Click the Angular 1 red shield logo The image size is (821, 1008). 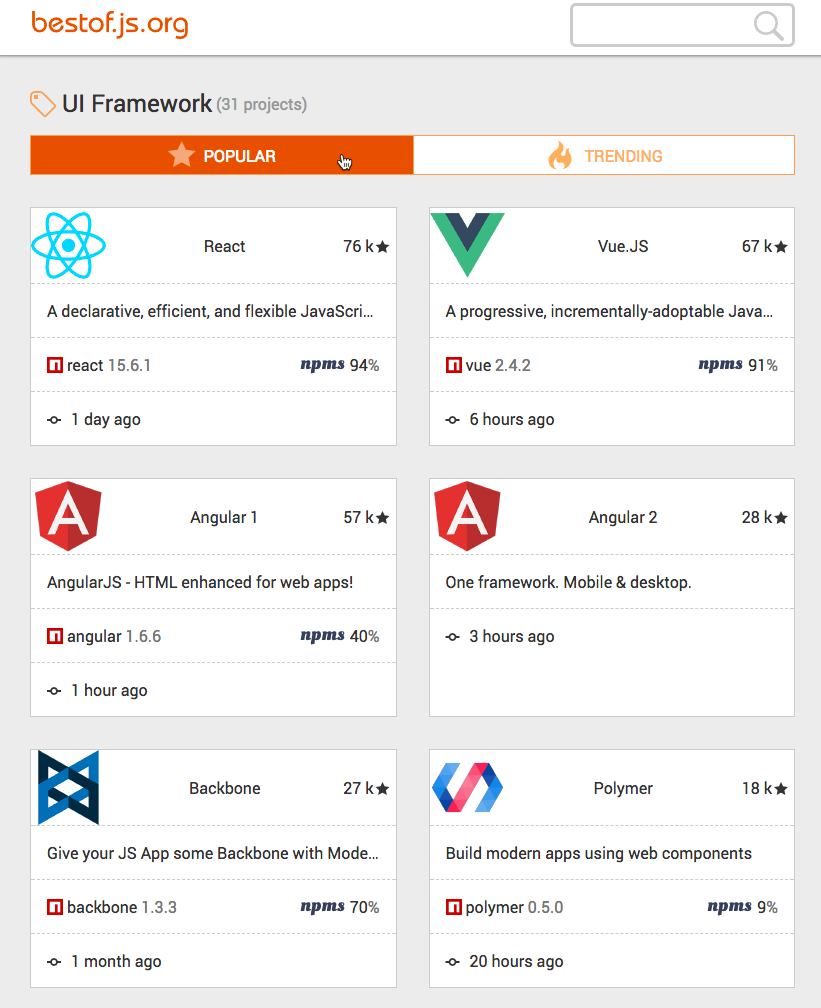coord(69,516)
